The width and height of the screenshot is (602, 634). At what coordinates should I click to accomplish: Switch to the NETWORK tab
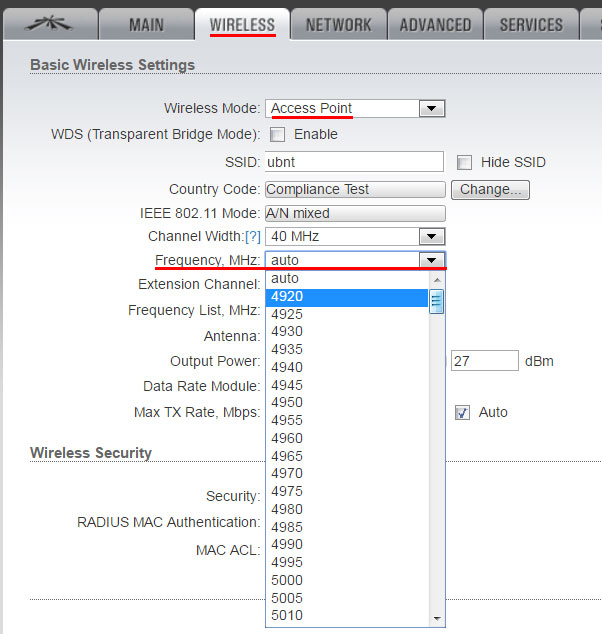coord(338,25)
